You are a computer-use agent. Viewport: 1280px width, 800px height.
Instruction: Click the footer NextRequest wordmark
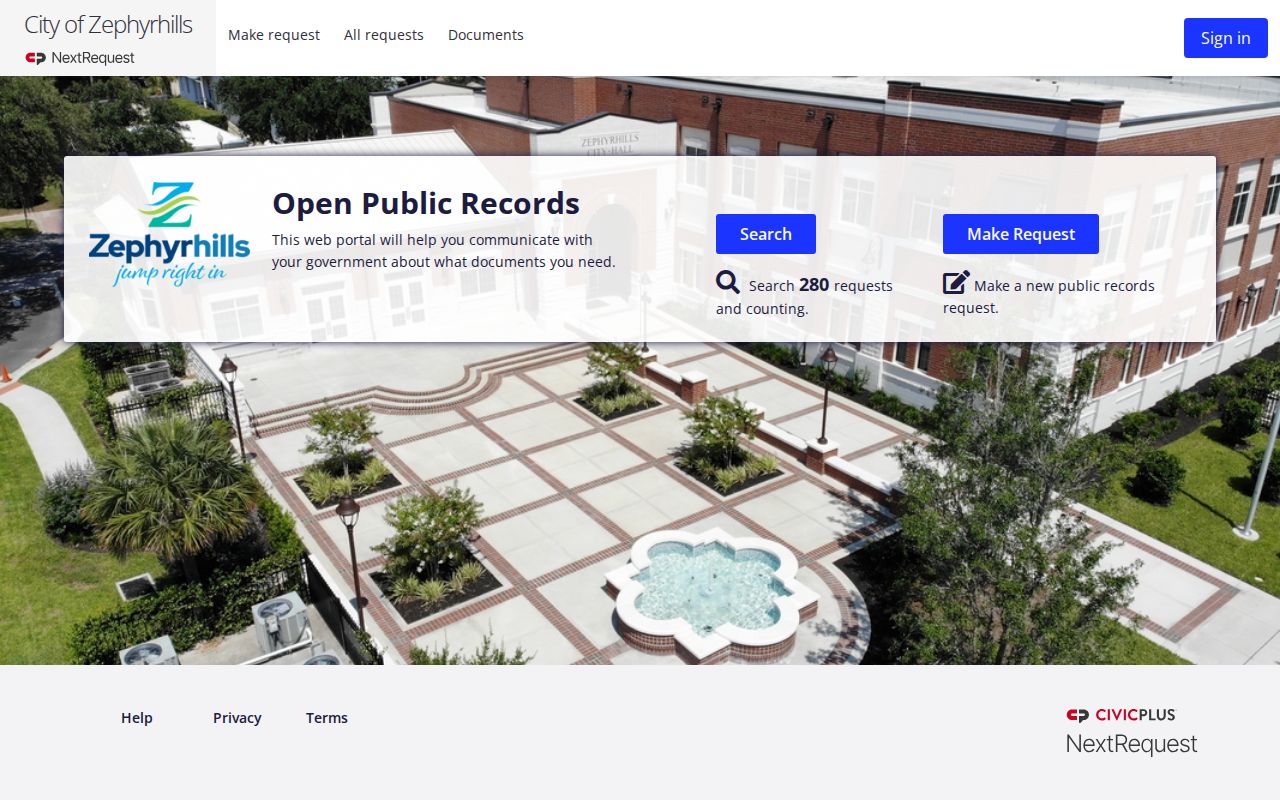[x=1131, y=744]
